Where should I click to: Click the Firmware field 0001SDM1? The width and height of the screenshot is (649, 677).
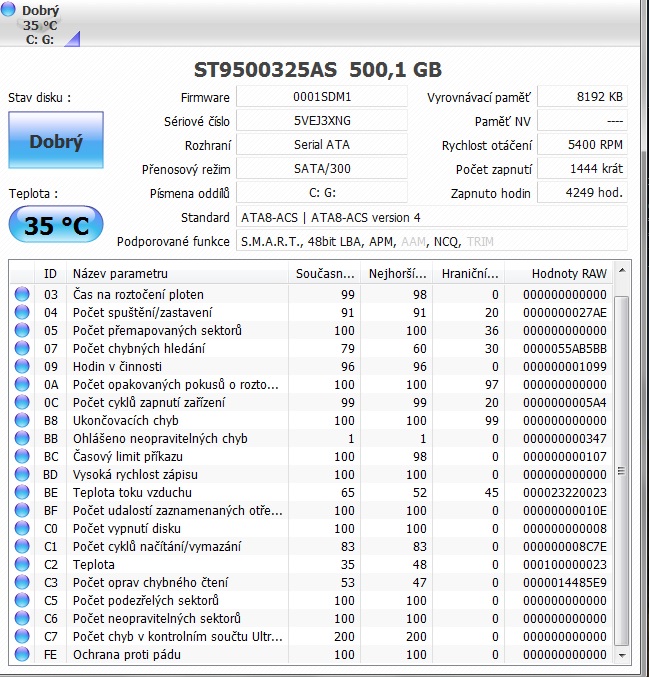(x=322, y=96)
